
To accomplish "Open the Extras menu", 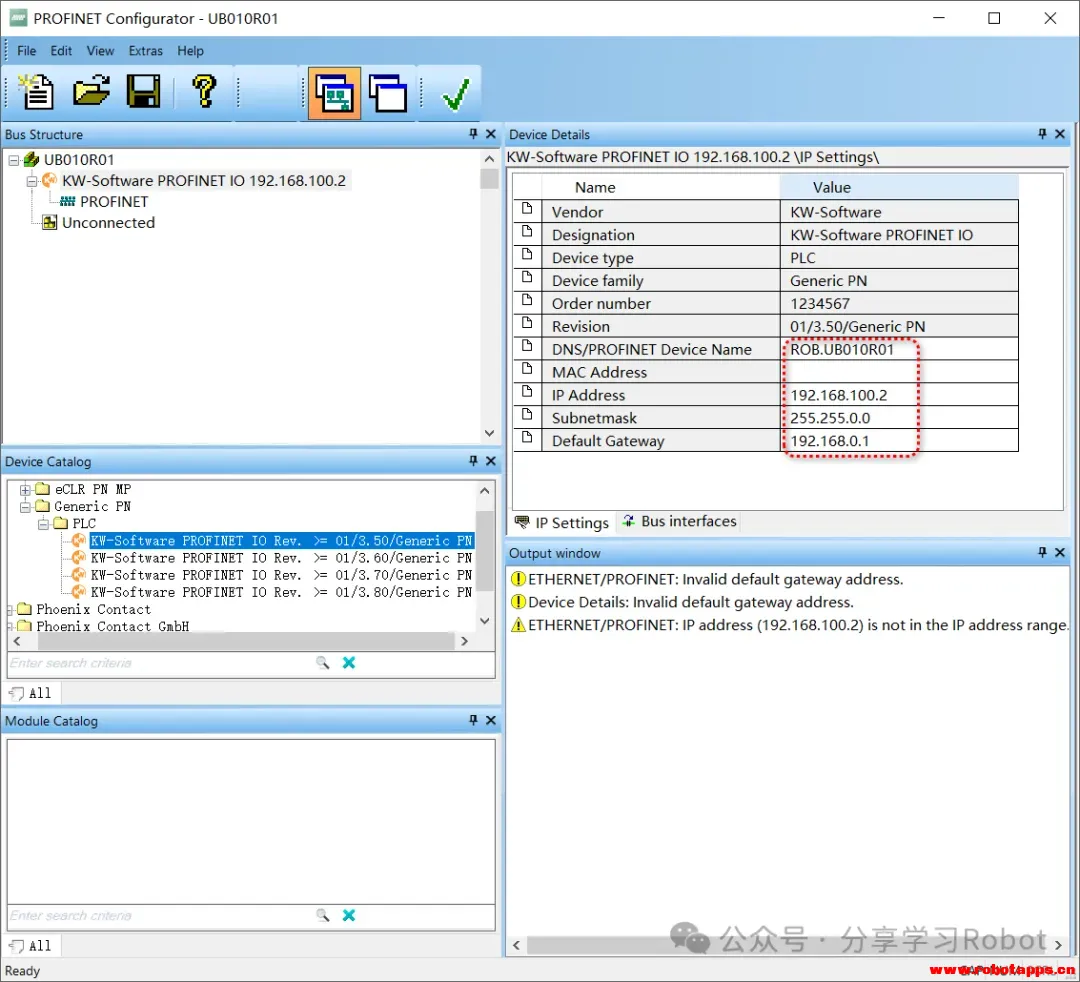I will click(145, 51).
